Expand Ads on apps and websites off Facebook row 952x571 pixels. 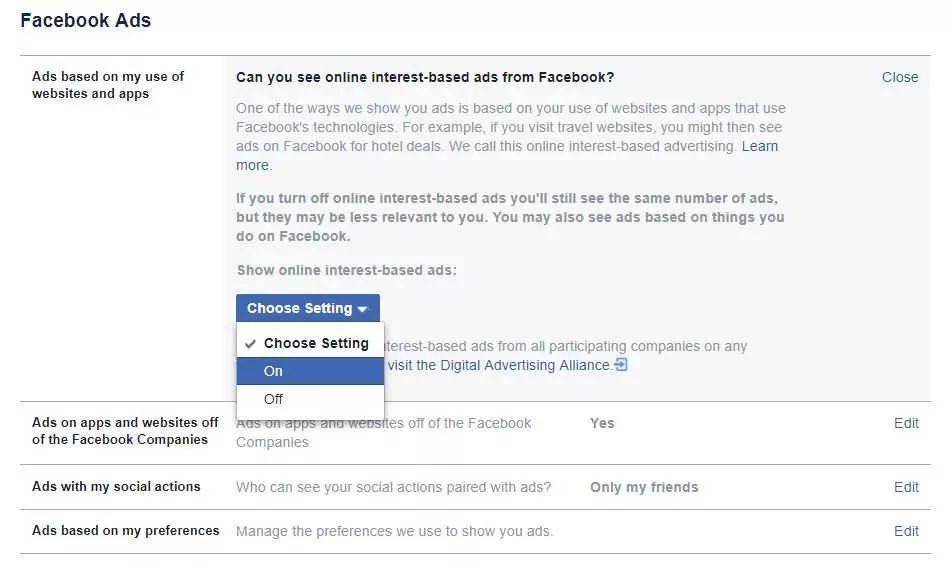tap(475, 433)
